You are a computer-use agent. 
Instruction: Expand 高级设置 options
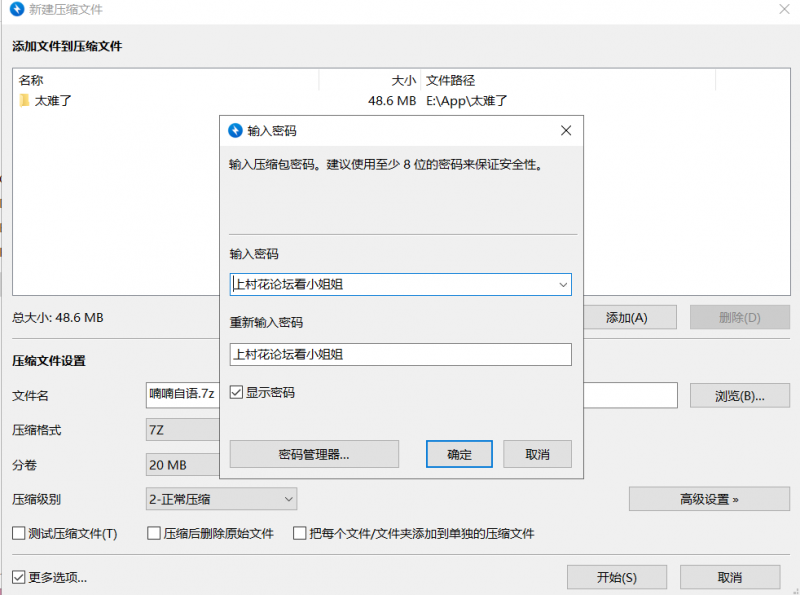(709, 498)
